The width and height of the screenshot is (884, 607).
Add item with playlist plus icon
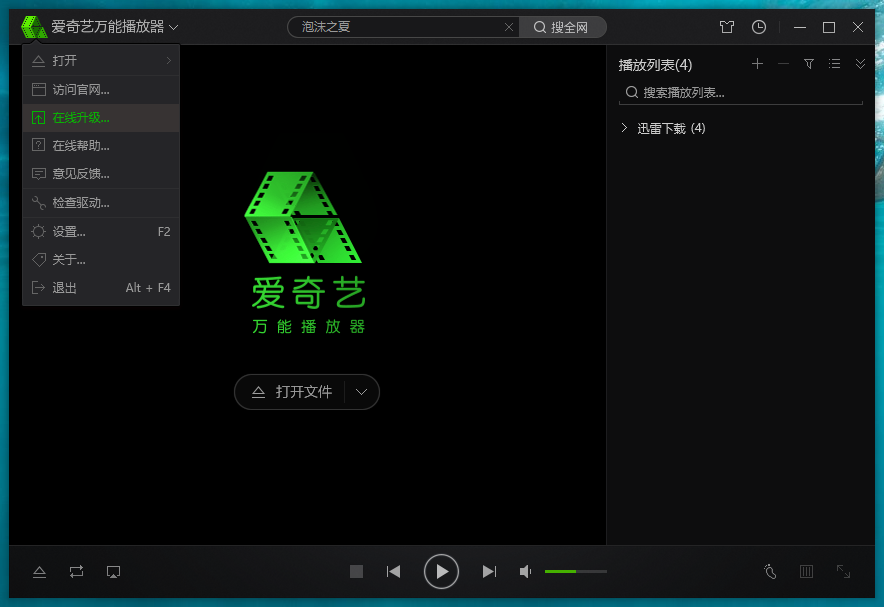point(758,64)
